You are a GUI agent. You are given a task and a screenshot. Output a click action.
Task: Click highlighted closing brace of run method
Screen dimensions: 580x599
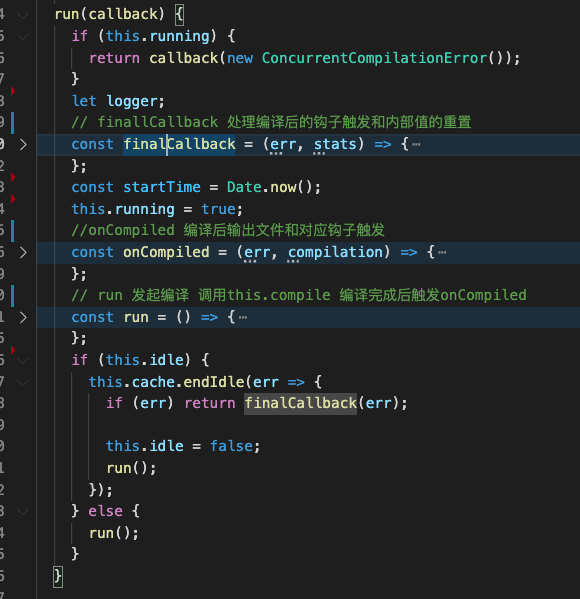pos(58,576)
